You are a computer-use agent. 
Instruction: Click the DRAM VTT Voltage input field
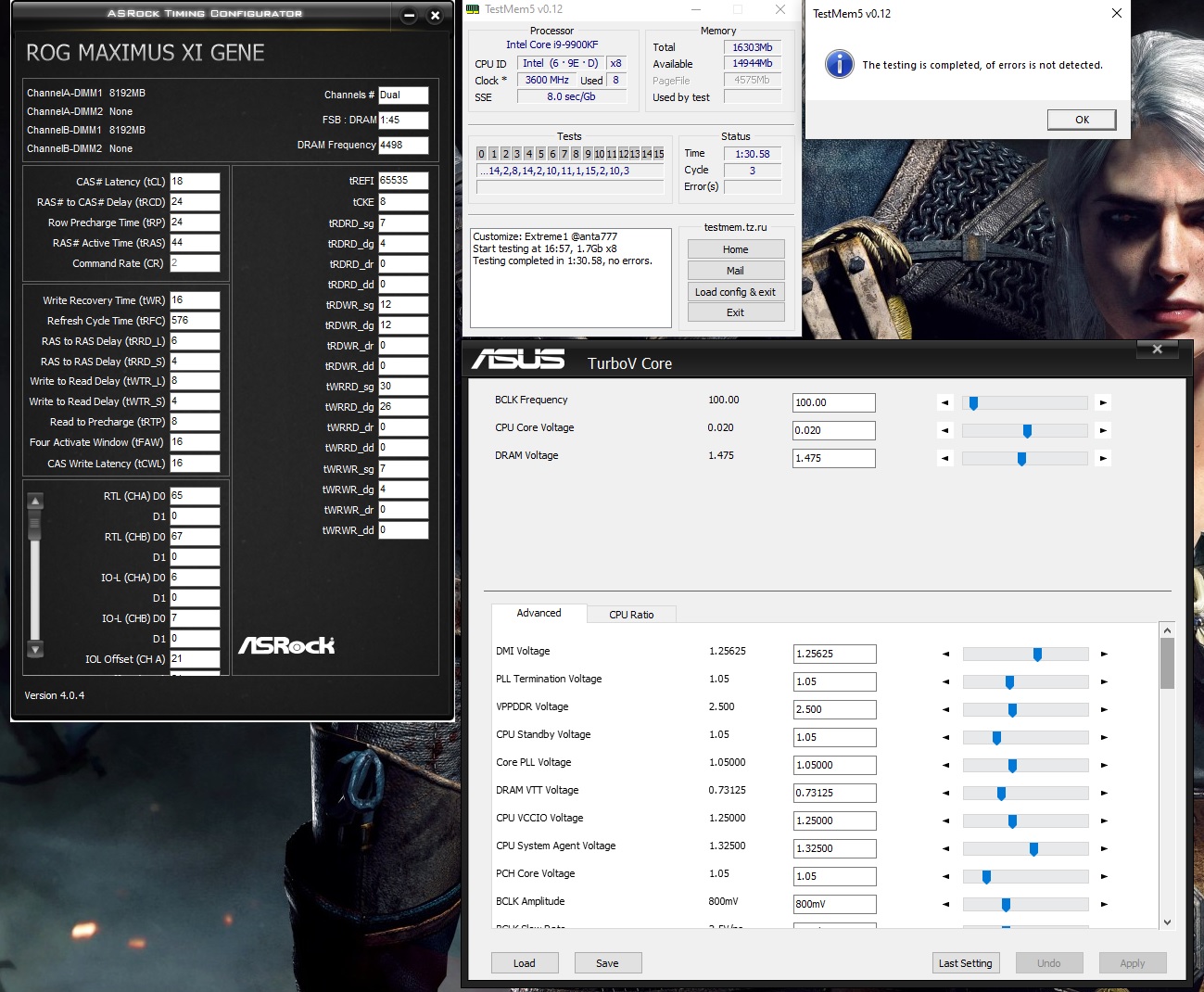tap(835, 793)
